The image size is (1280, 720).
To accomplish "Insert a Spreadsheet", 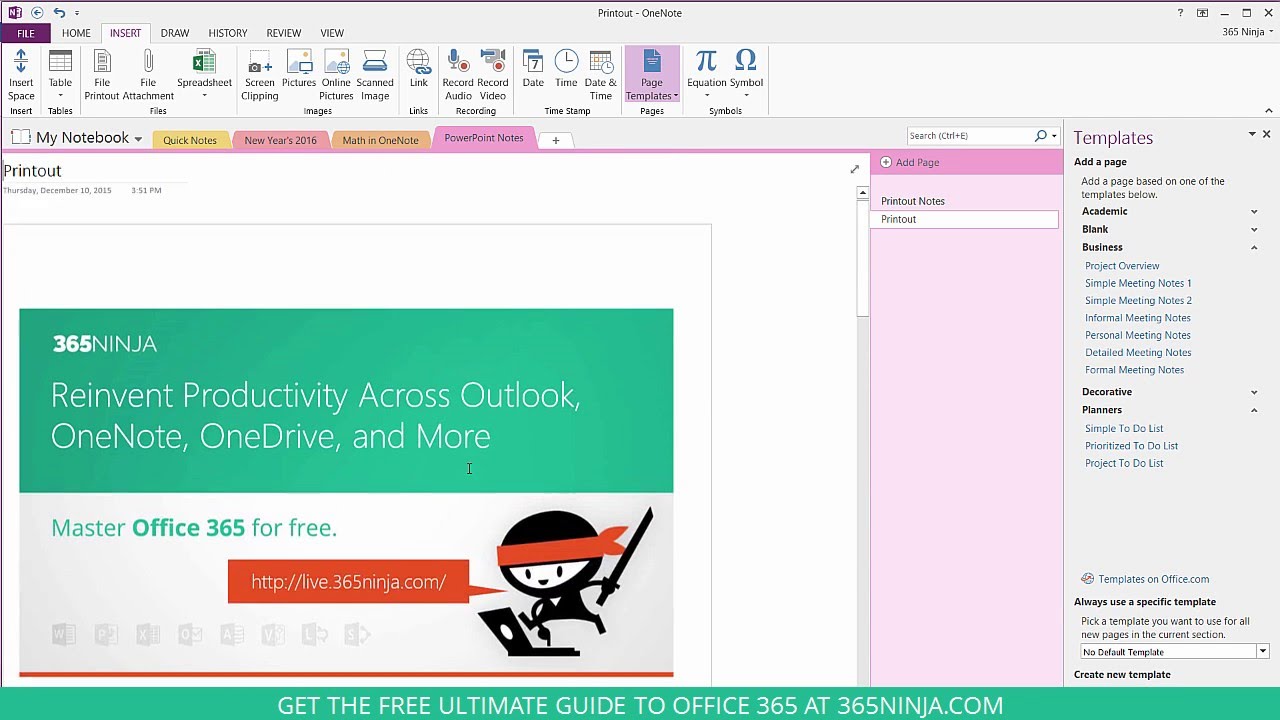I will coord(204,75).
